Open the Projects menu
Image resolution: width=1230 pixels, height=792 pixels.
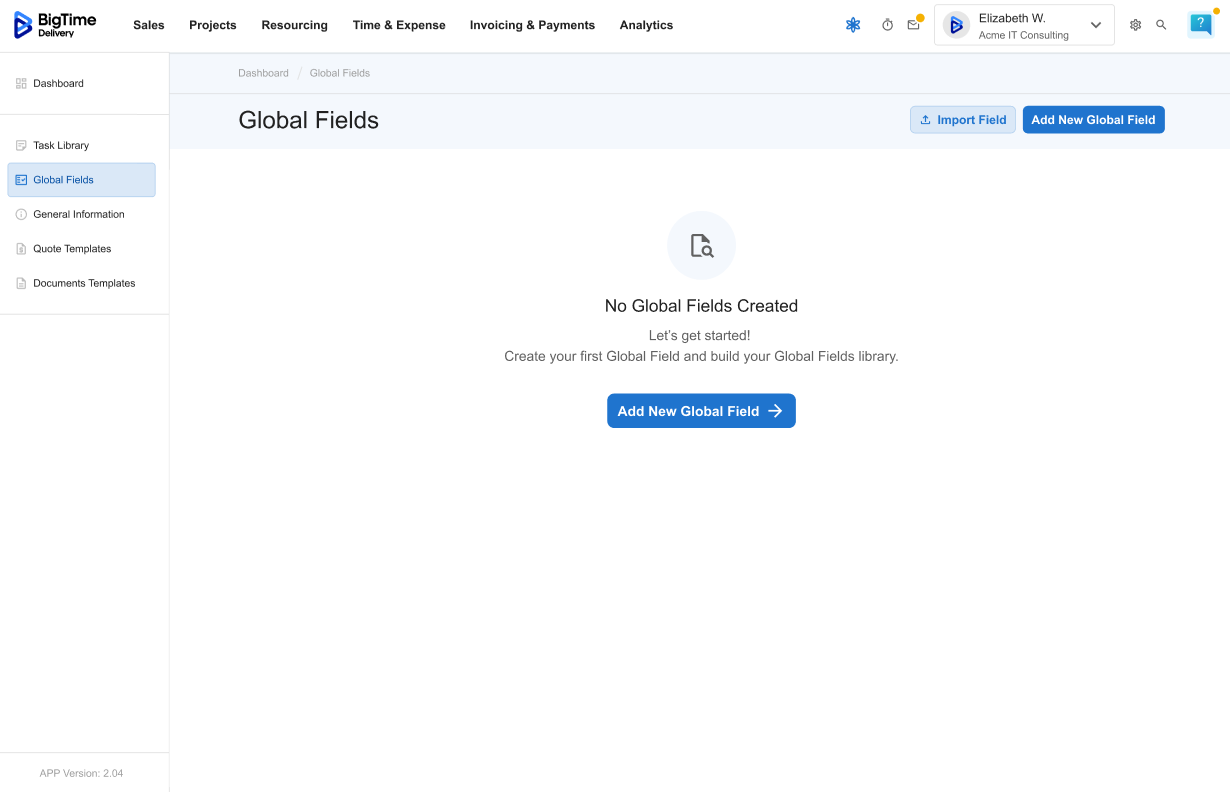click(x=213, y=25)
